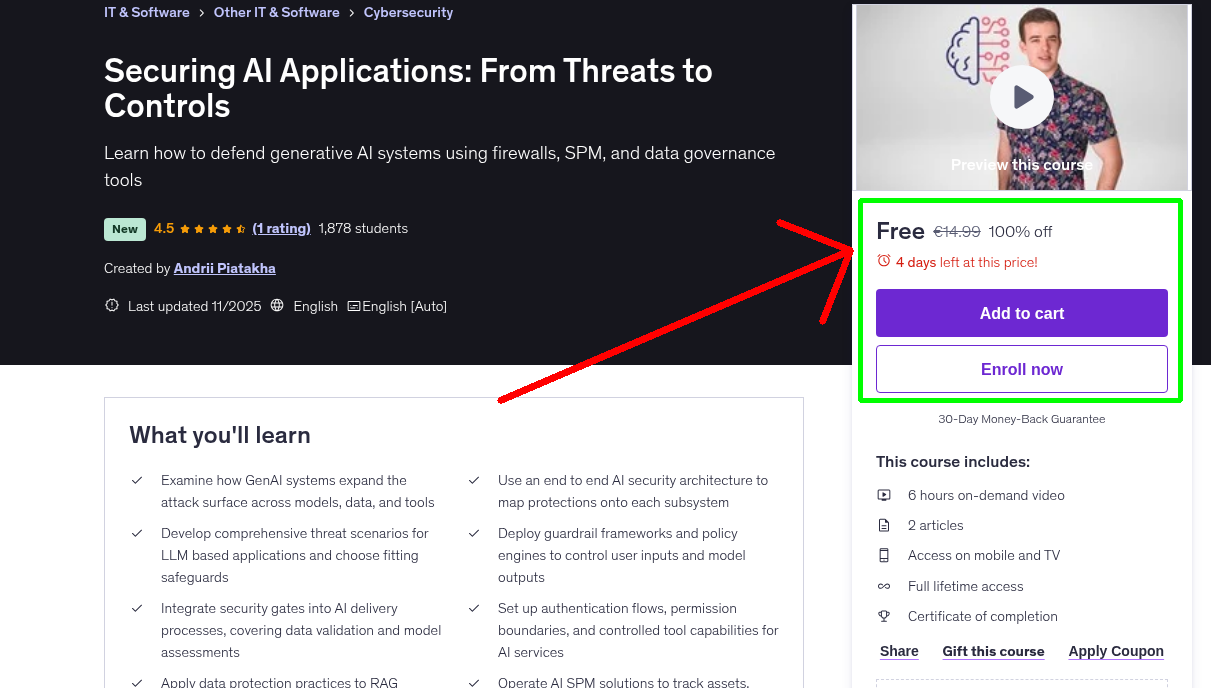Click the play button on the course preview video
Viewport: 1211px width, 688px height.
click(1021, 96)
